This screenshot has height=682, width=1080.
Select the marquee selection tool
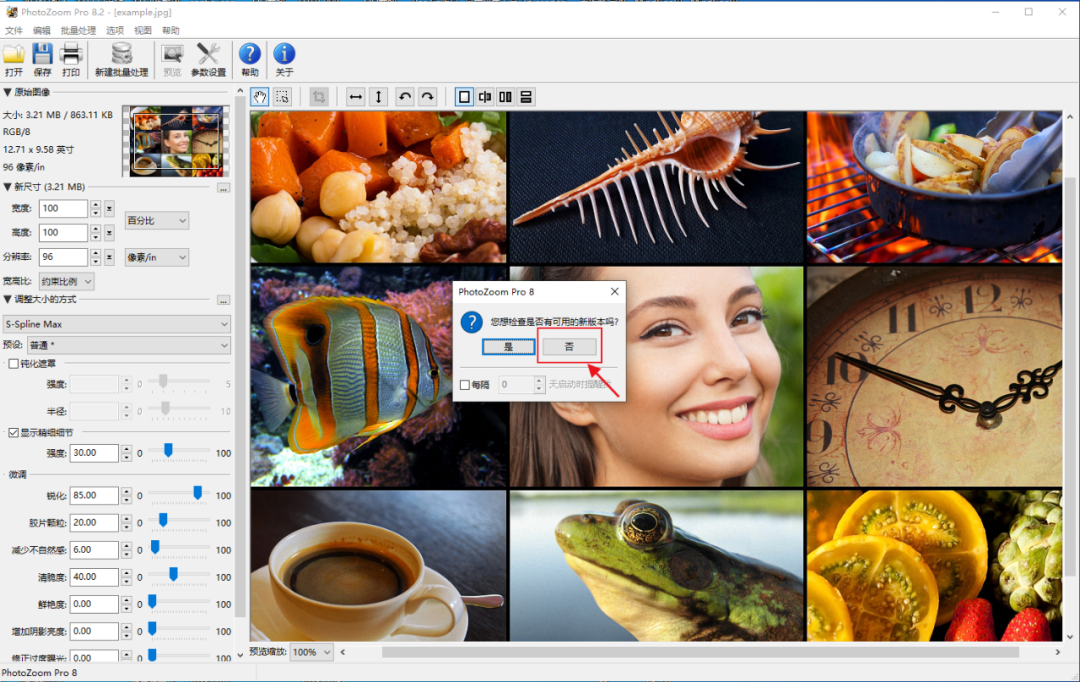pos(282,97)
